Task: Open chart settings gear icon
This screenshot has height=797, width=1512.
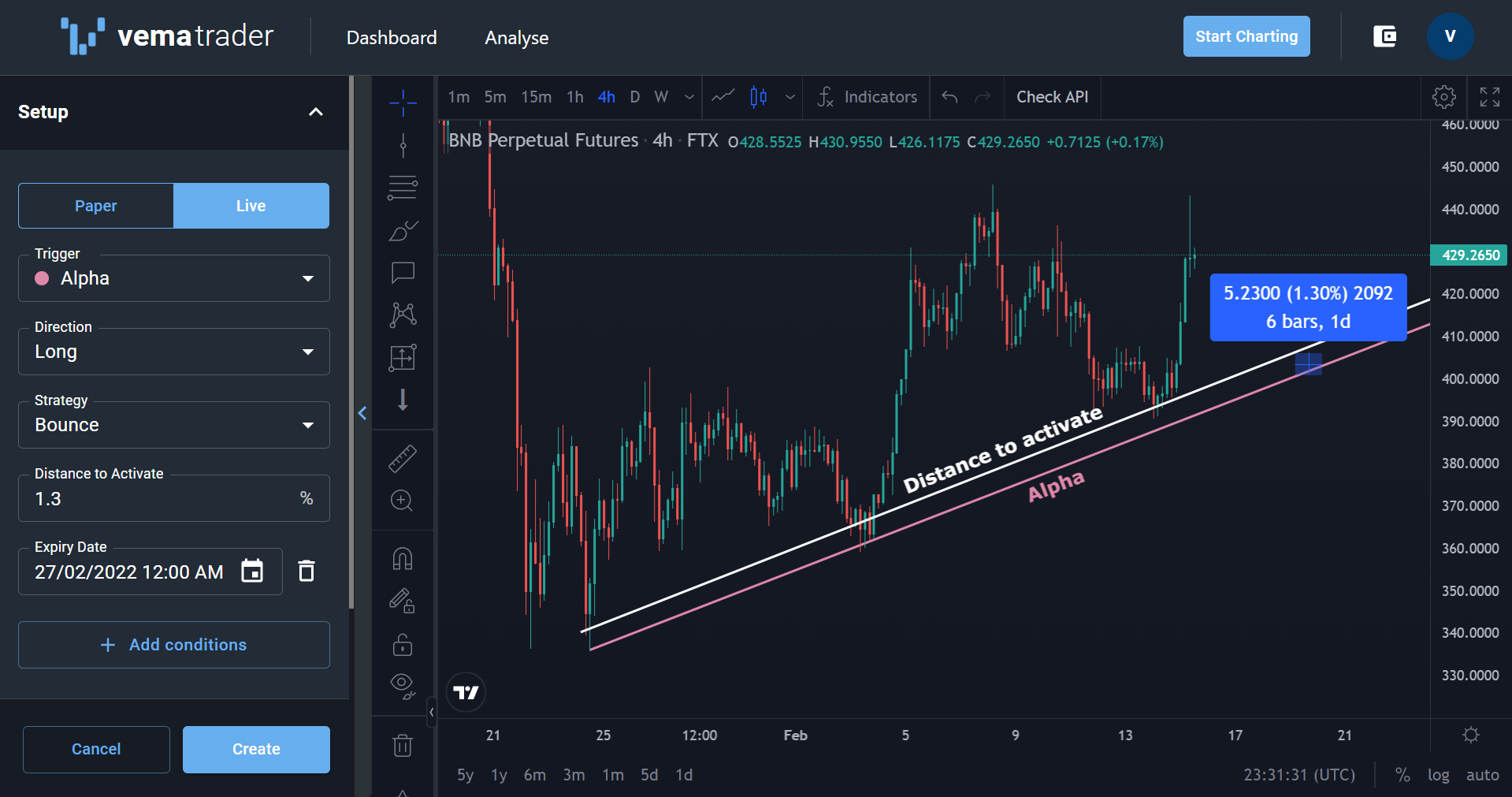Action: pyautogui.click(x=1443, y=97)
